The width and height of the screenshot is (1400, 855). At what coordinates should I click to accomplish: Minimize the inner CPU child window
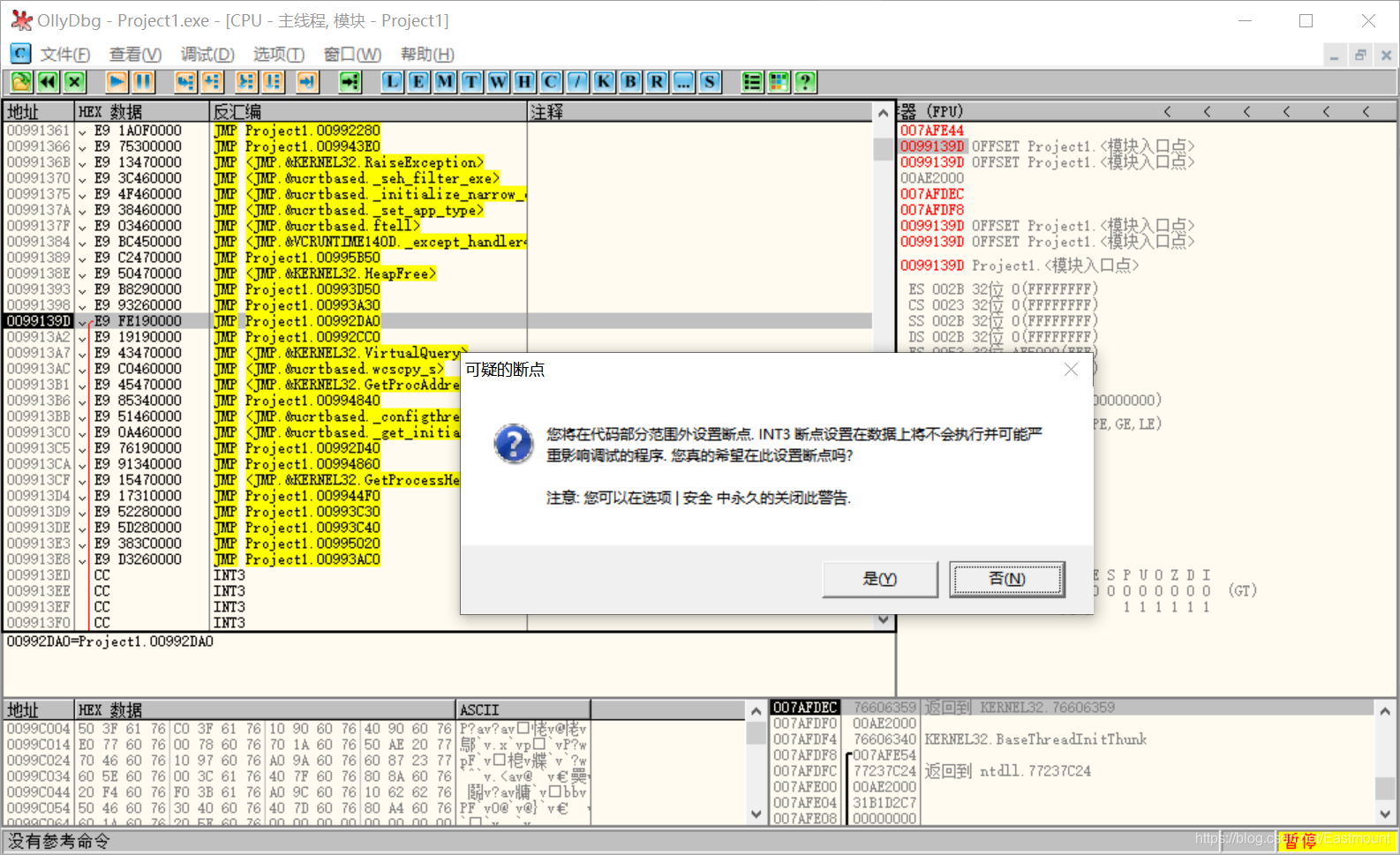[x=1335, y=55]
